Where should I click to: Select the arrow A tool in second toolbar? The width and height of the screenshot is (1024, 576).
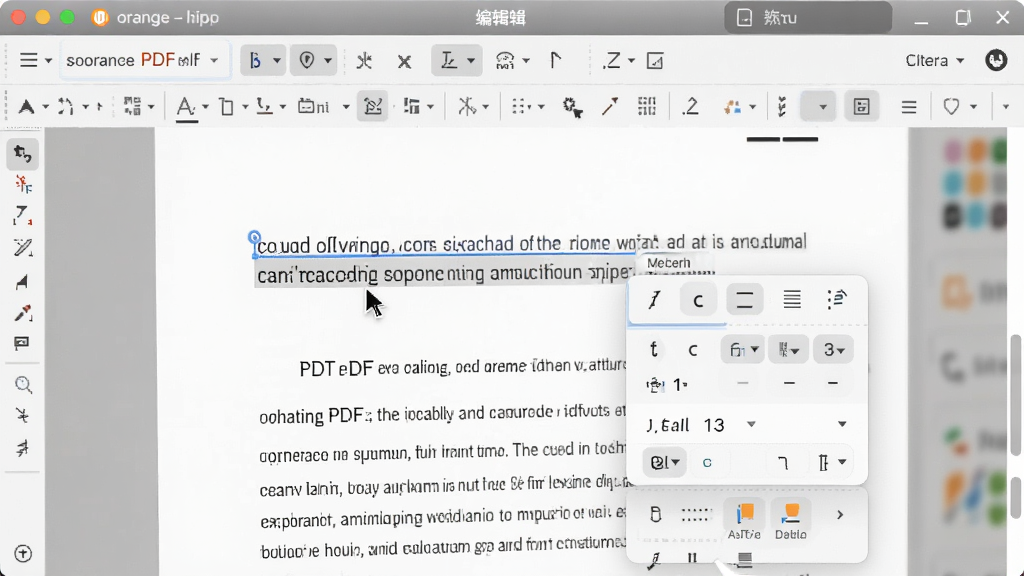[26, 106]
